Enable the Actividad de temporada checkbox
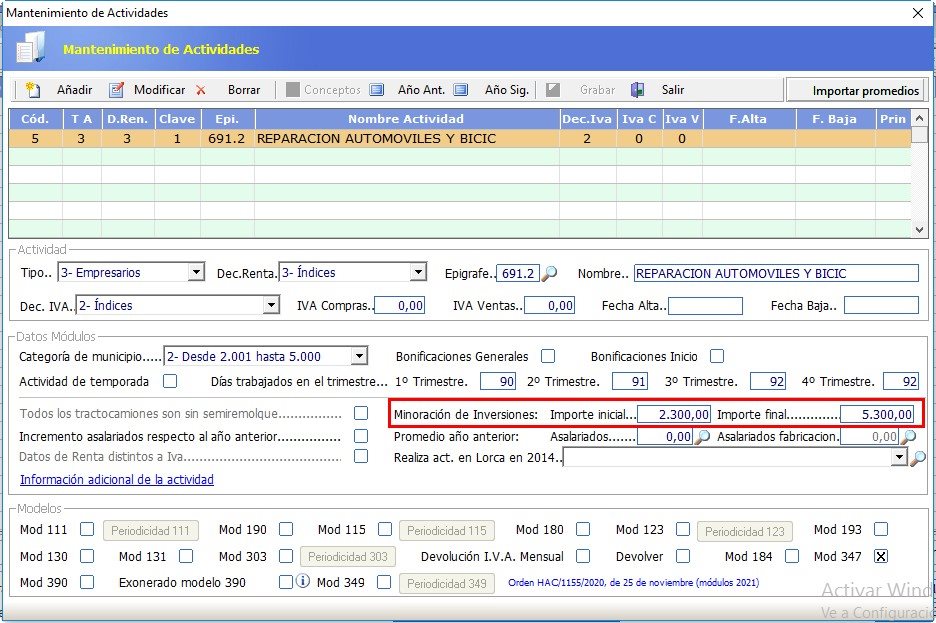 [x=170, y=381]
